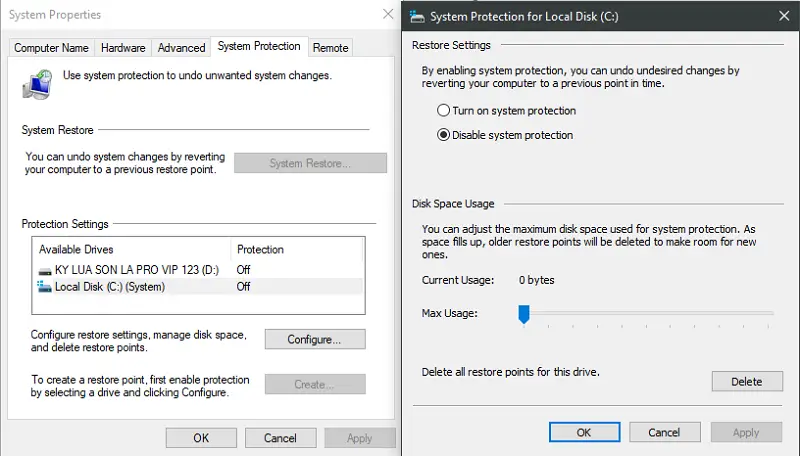Click the Max Usage slider track

tap(648, 313)
